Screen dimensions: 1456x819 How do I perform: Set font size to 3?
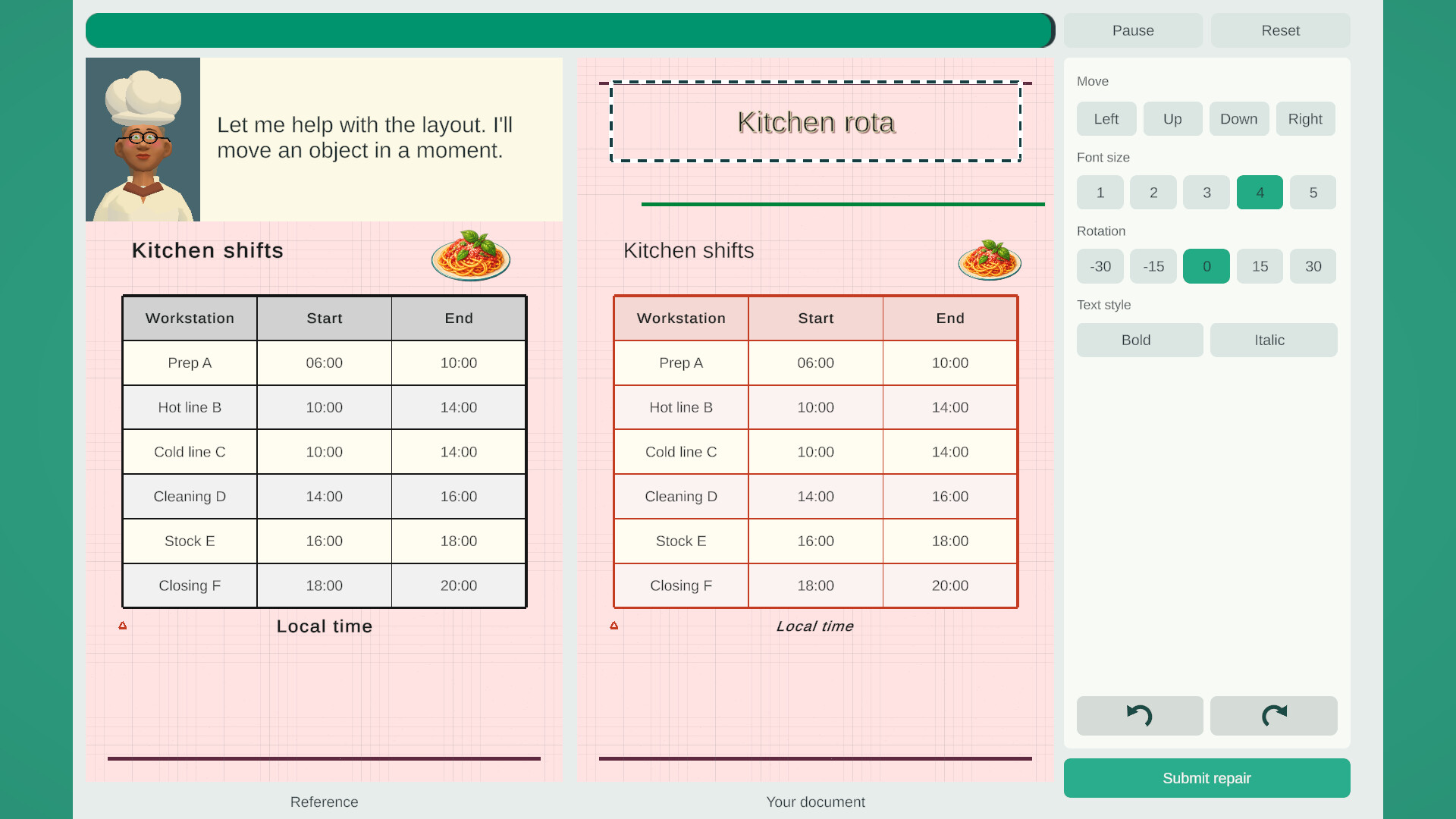coord(1207,193)
